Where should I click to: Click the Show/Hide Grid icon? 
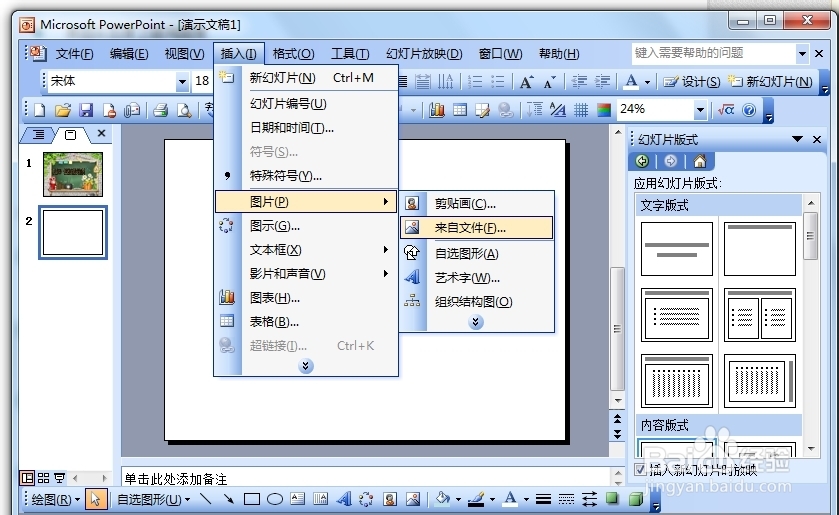581,110
